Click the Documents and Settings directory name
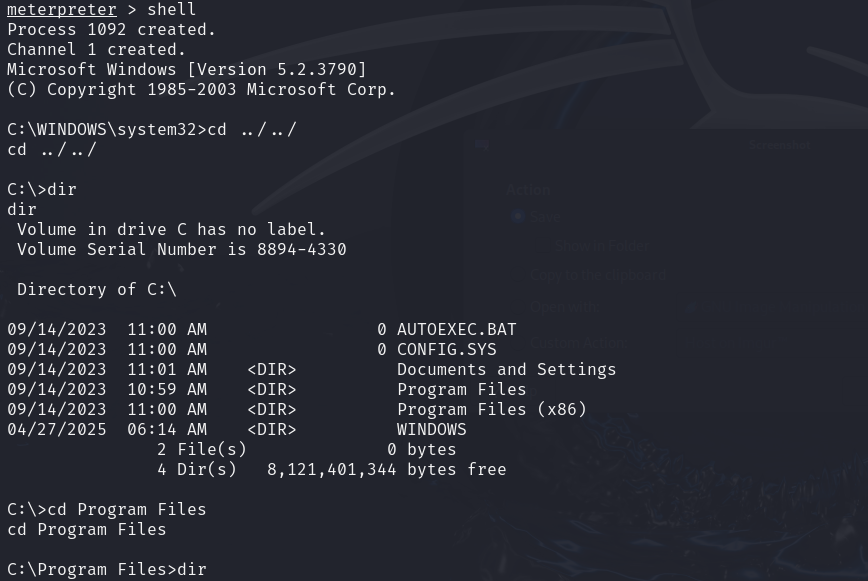Image resolution: width=868 pixels, height=581 pixels. 507,370
